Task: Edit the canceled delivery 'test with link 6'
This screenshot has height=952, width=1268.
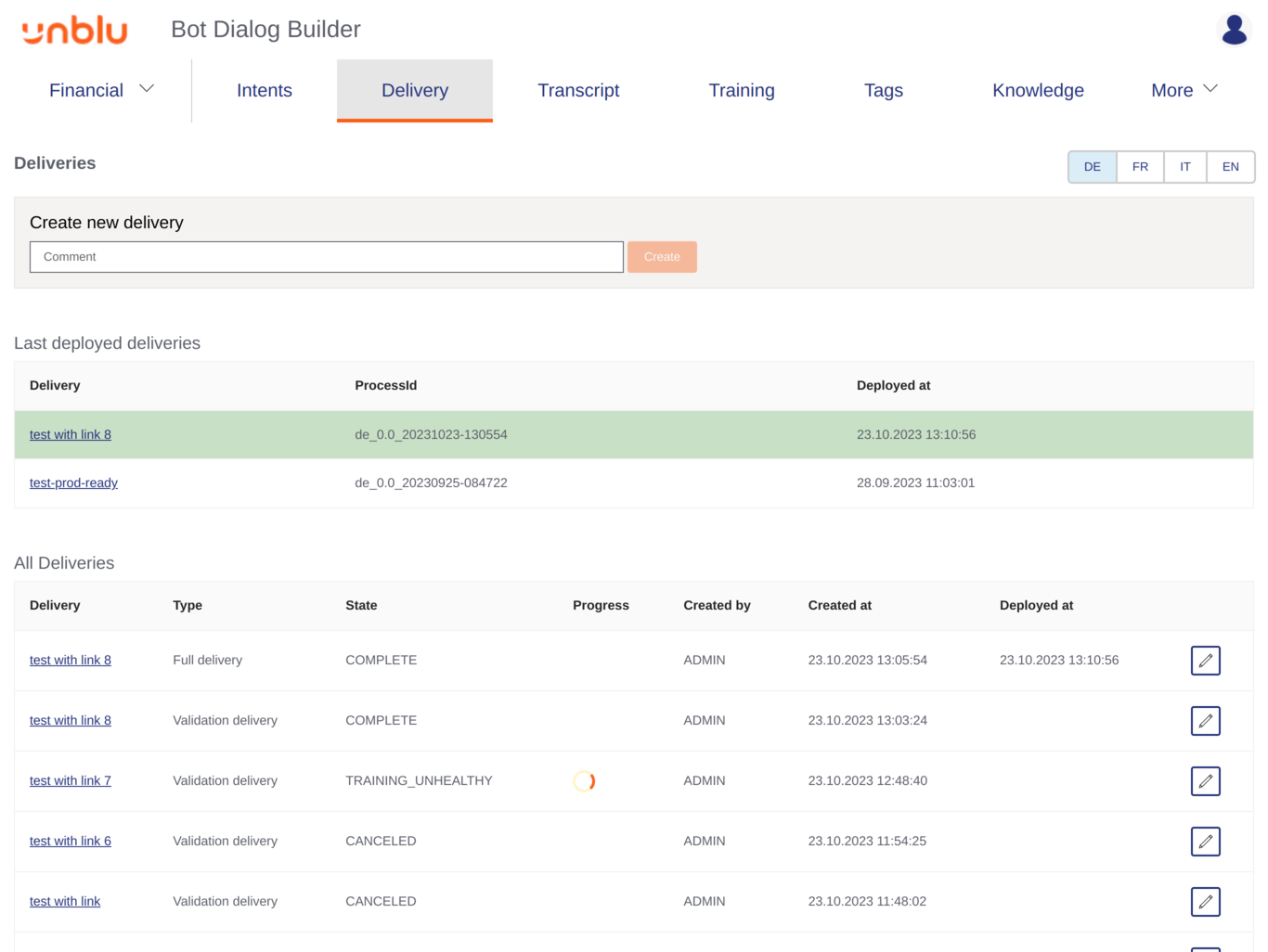Action: pos(1205,841)
